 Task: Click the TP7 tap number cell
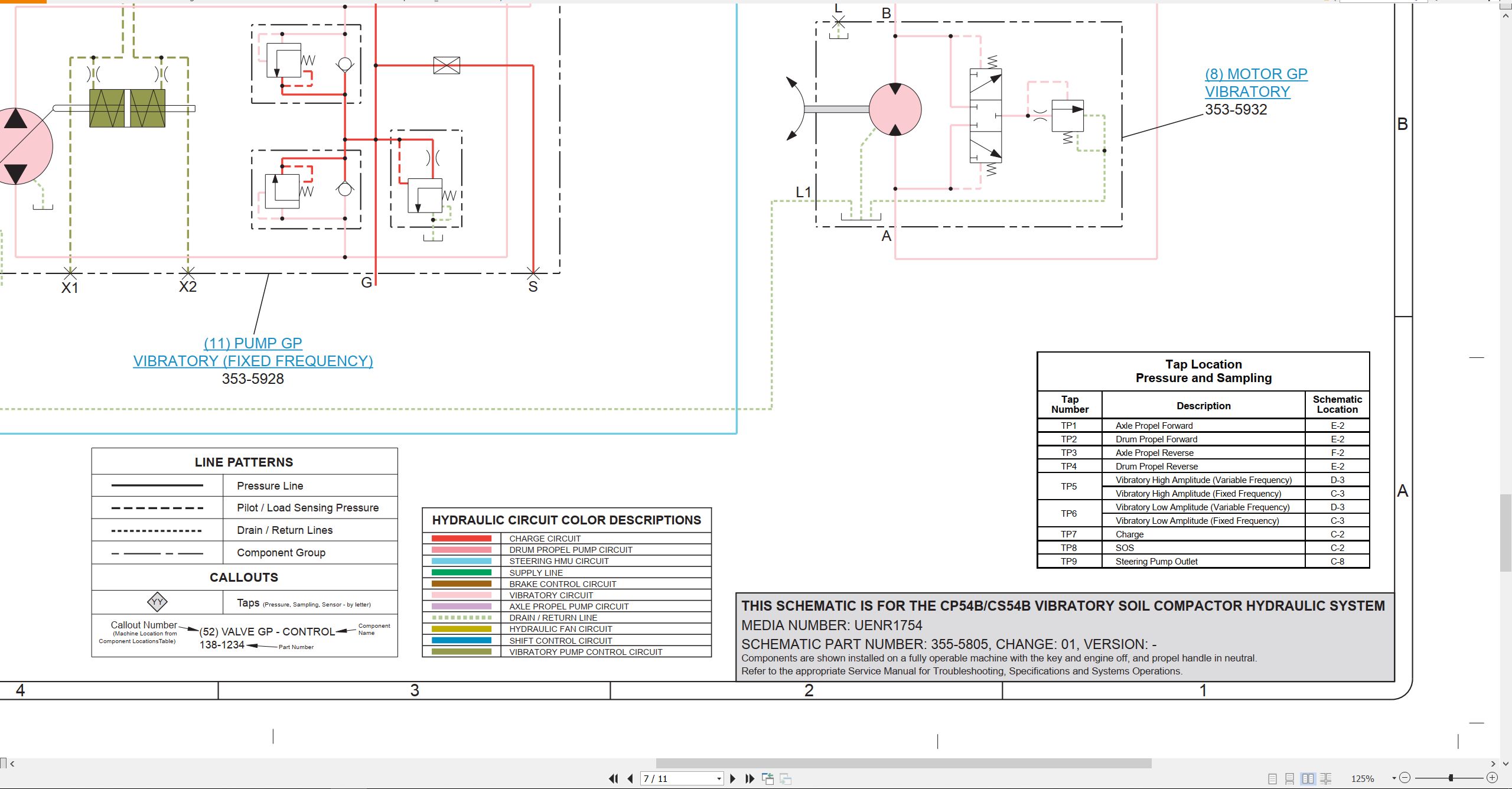click(x=1069, y=534)
